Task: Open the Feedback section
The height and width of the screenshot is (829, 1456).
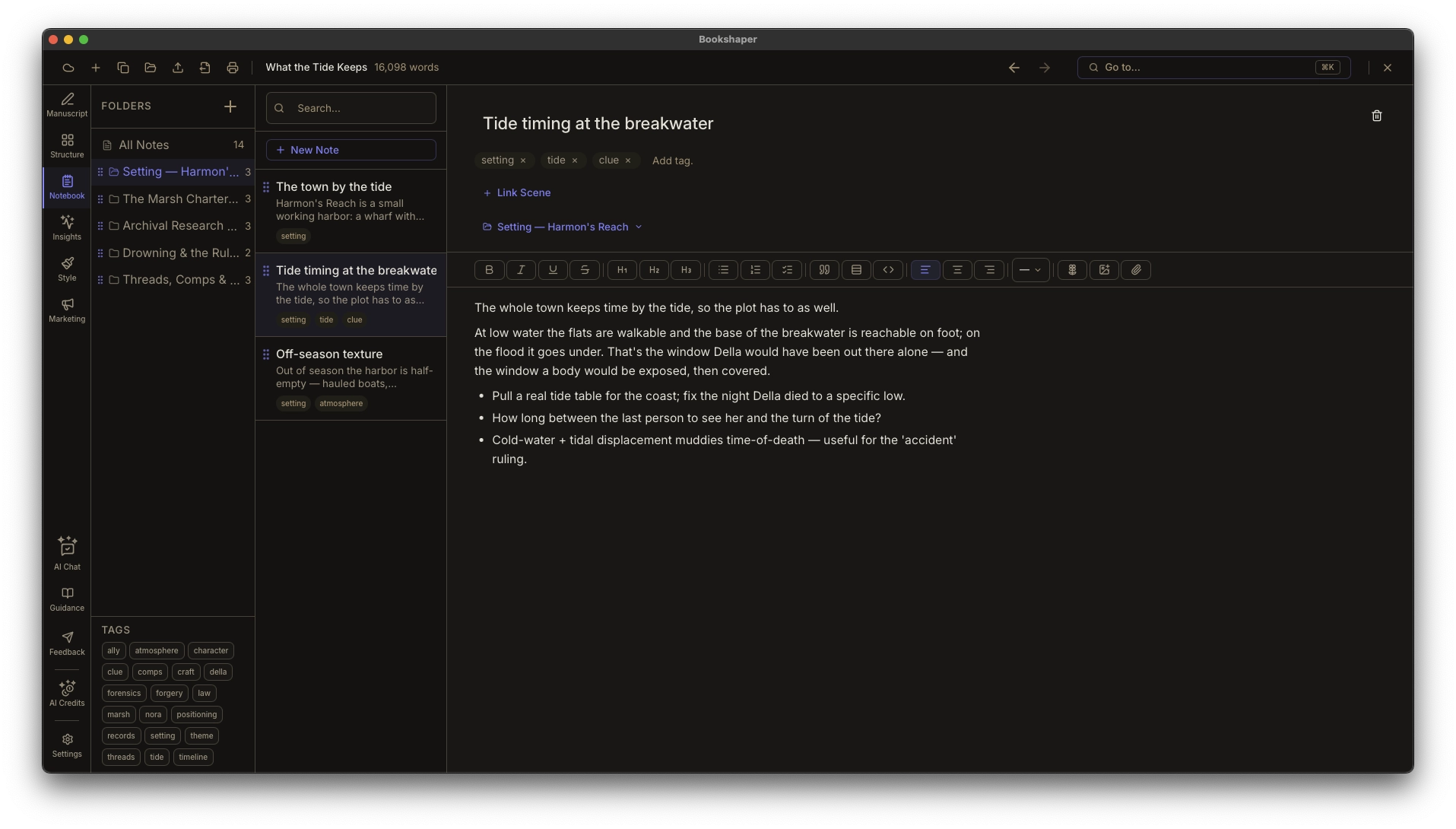Action: point(67,643)
